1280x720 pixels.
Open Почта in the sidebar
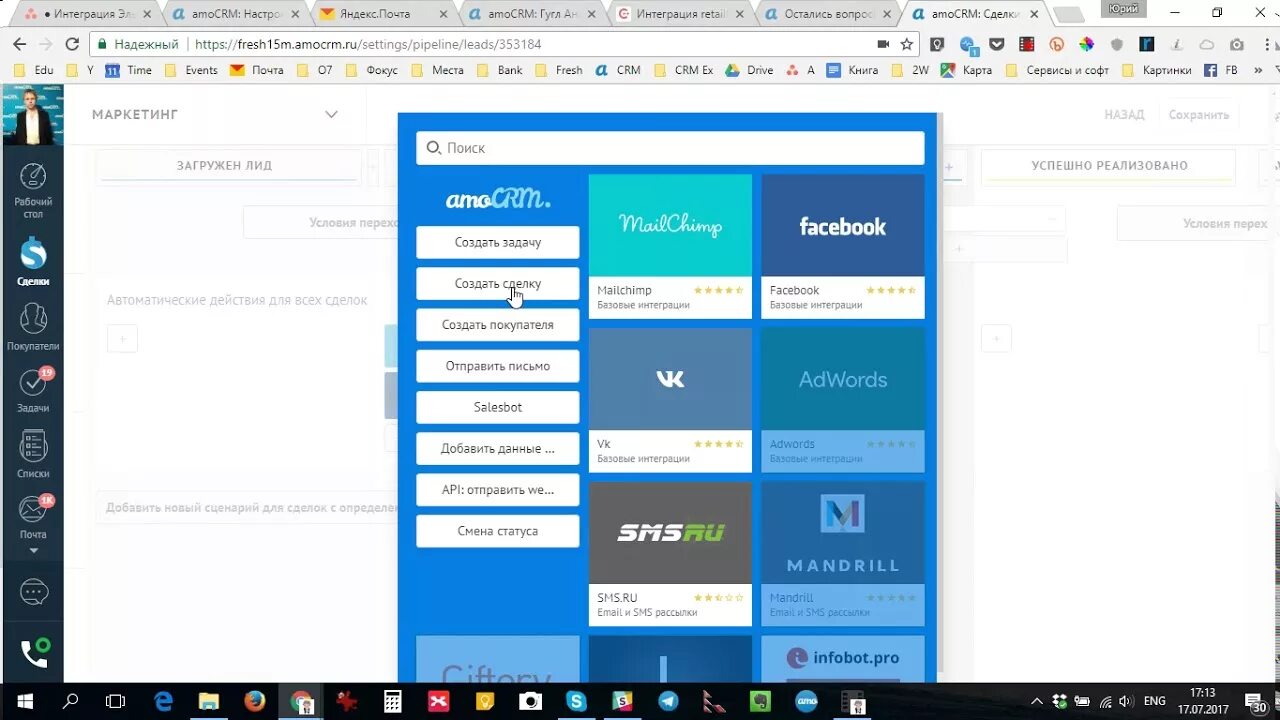click(33, 517)
